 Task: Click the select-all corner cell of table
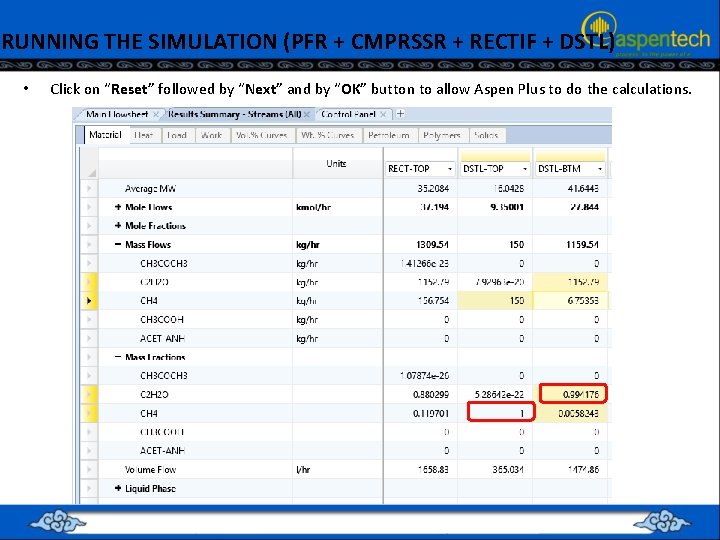[90, 163]
